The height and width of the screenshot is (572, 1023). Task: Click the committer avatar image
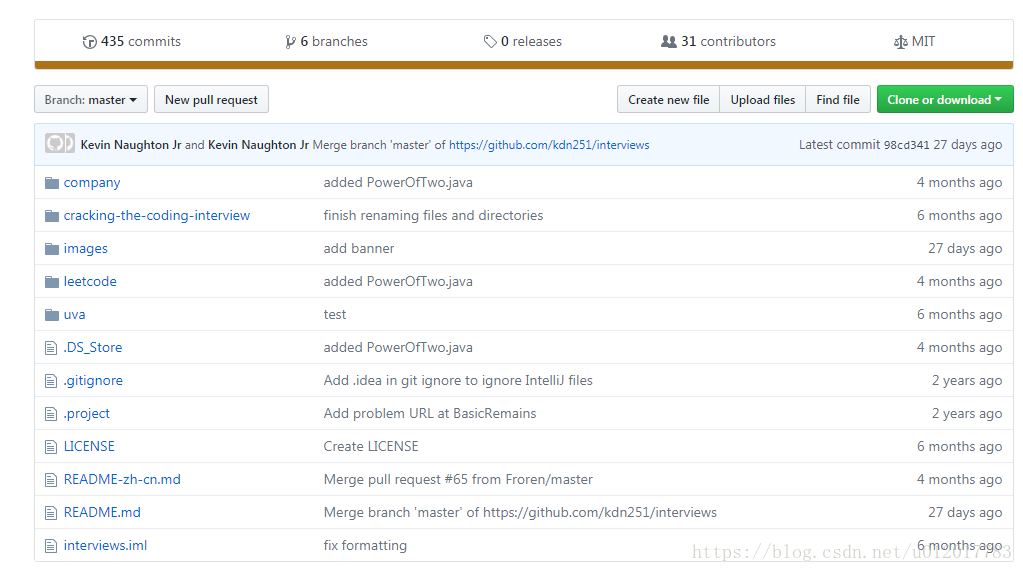point(59,143)
